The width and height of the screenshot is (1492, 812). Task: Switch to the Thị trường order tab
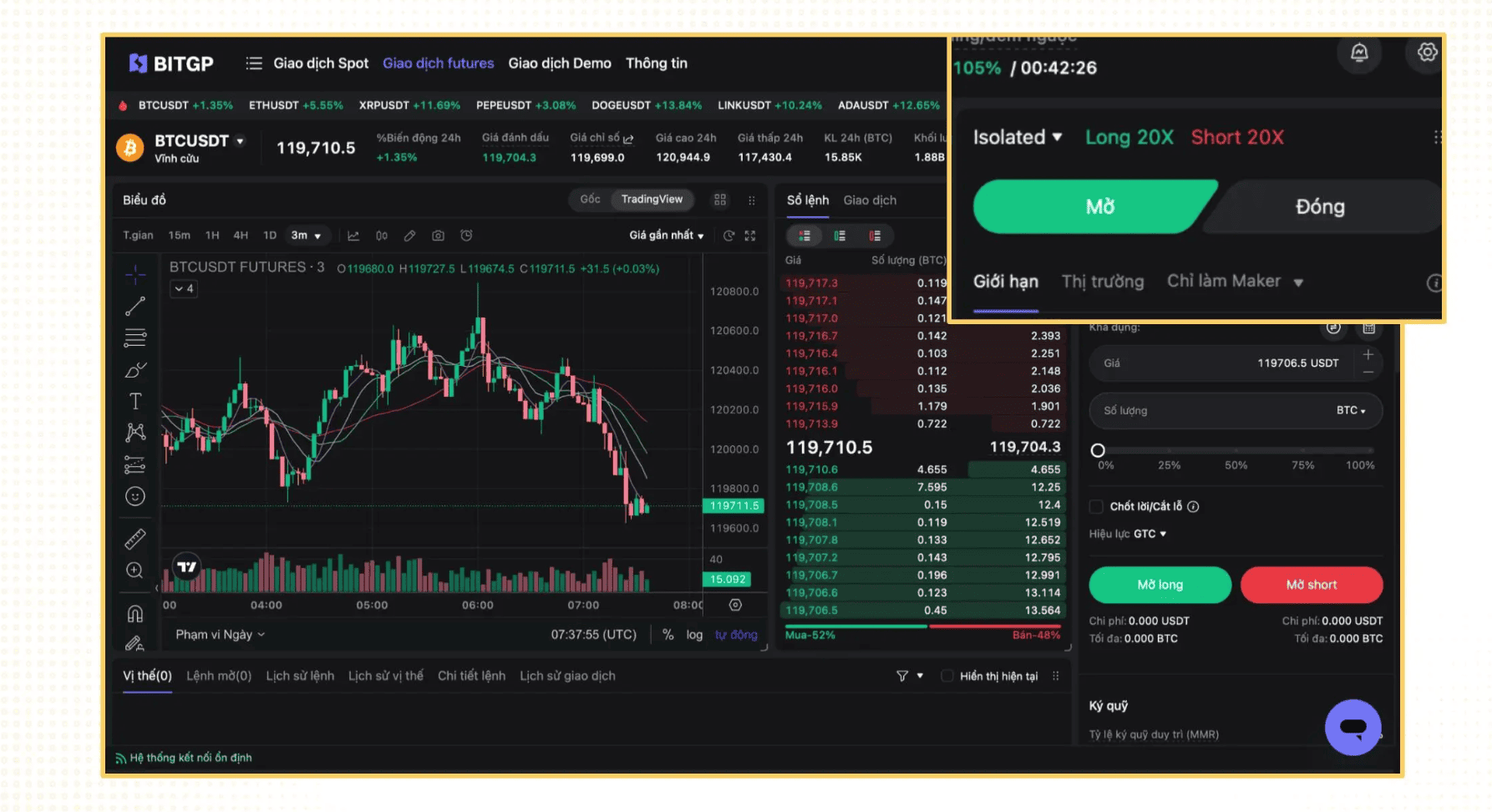tap(1102, 282)
